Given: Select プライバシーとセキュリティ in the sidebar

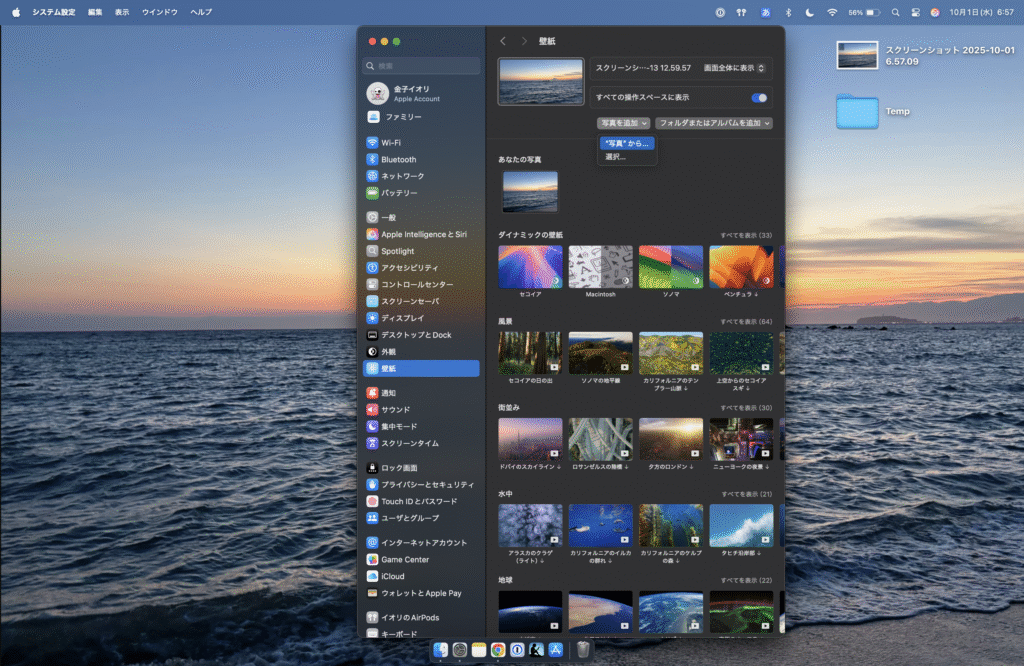Looking at the screenshot, I should pos(426,485).
